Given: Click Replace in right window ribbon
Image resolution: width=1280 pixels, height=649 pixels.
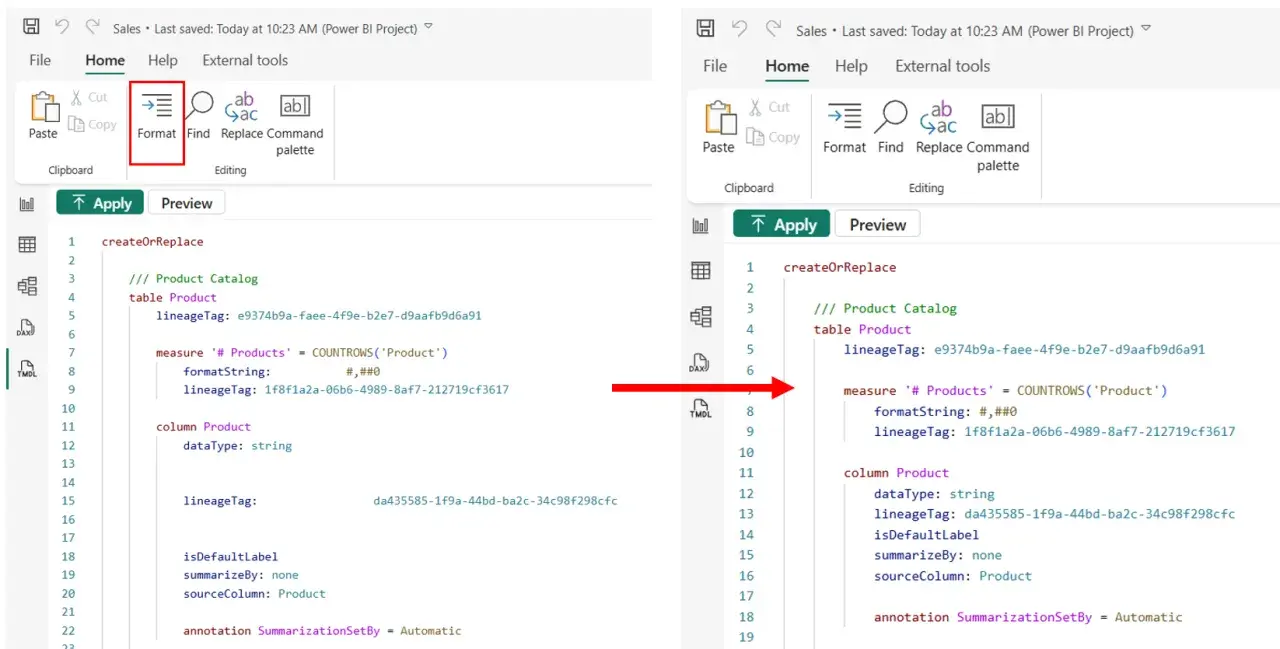Looking at the screenshot, I should (x=939, y=127).
